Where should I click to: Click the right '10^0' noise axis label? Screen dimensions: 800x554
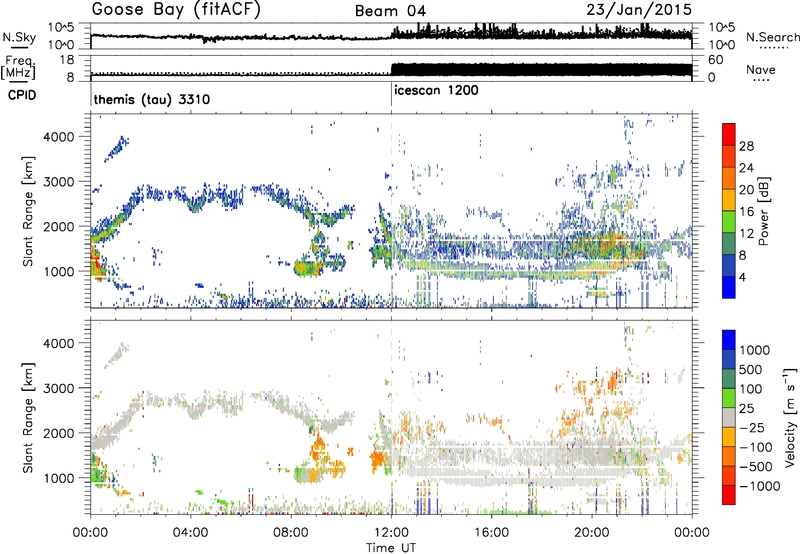pos(721,45)
